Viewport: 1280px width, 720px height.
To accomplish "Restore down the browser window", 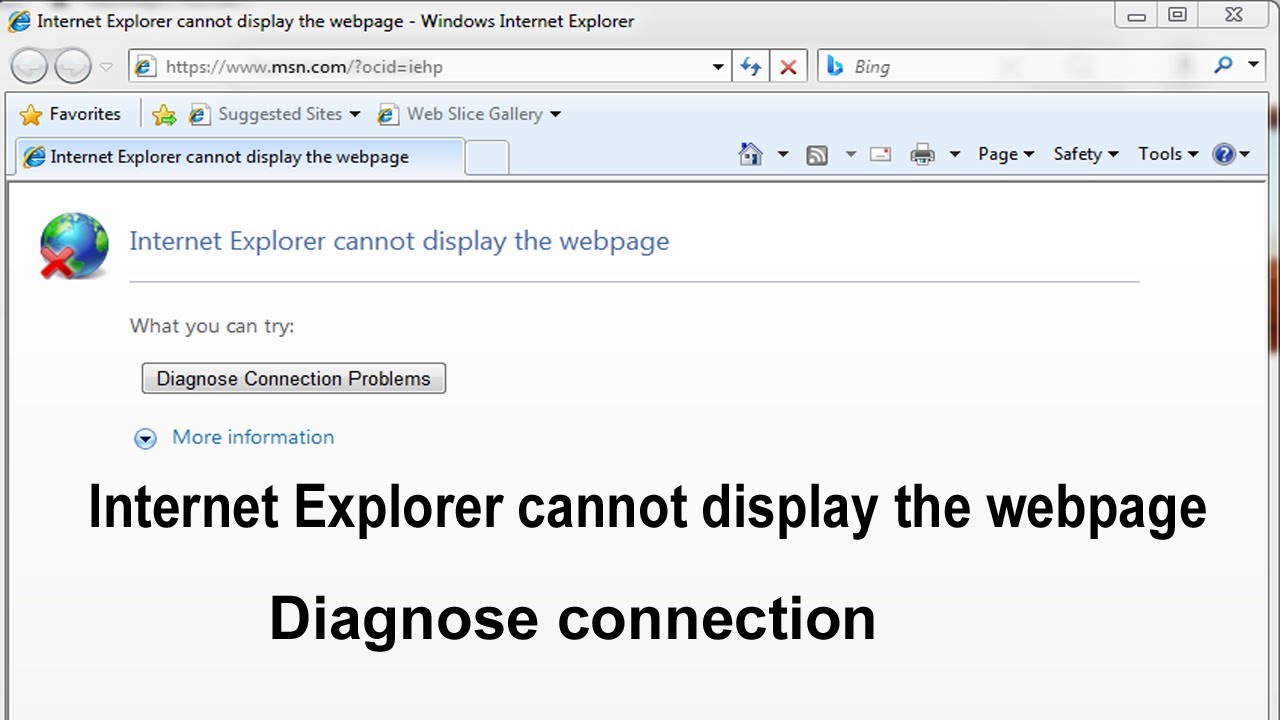I will 1178,14.
